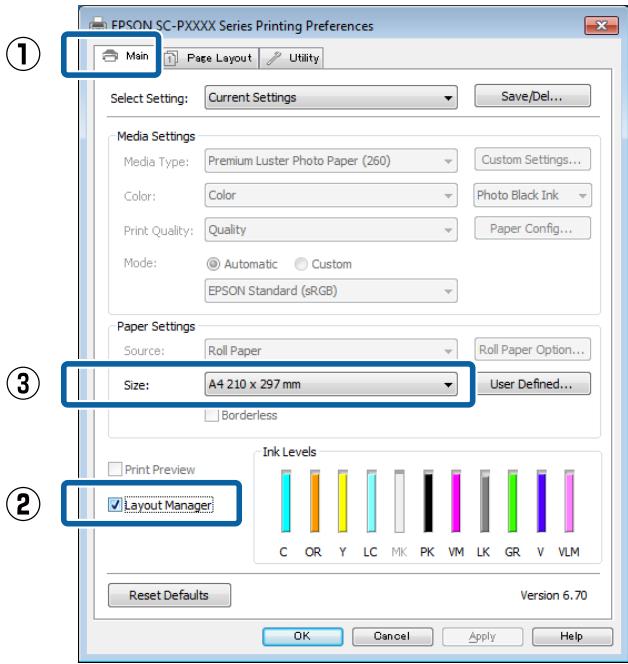Click the User Defined... button
Viewport: 628px width, 664px height.
[533, 384]
